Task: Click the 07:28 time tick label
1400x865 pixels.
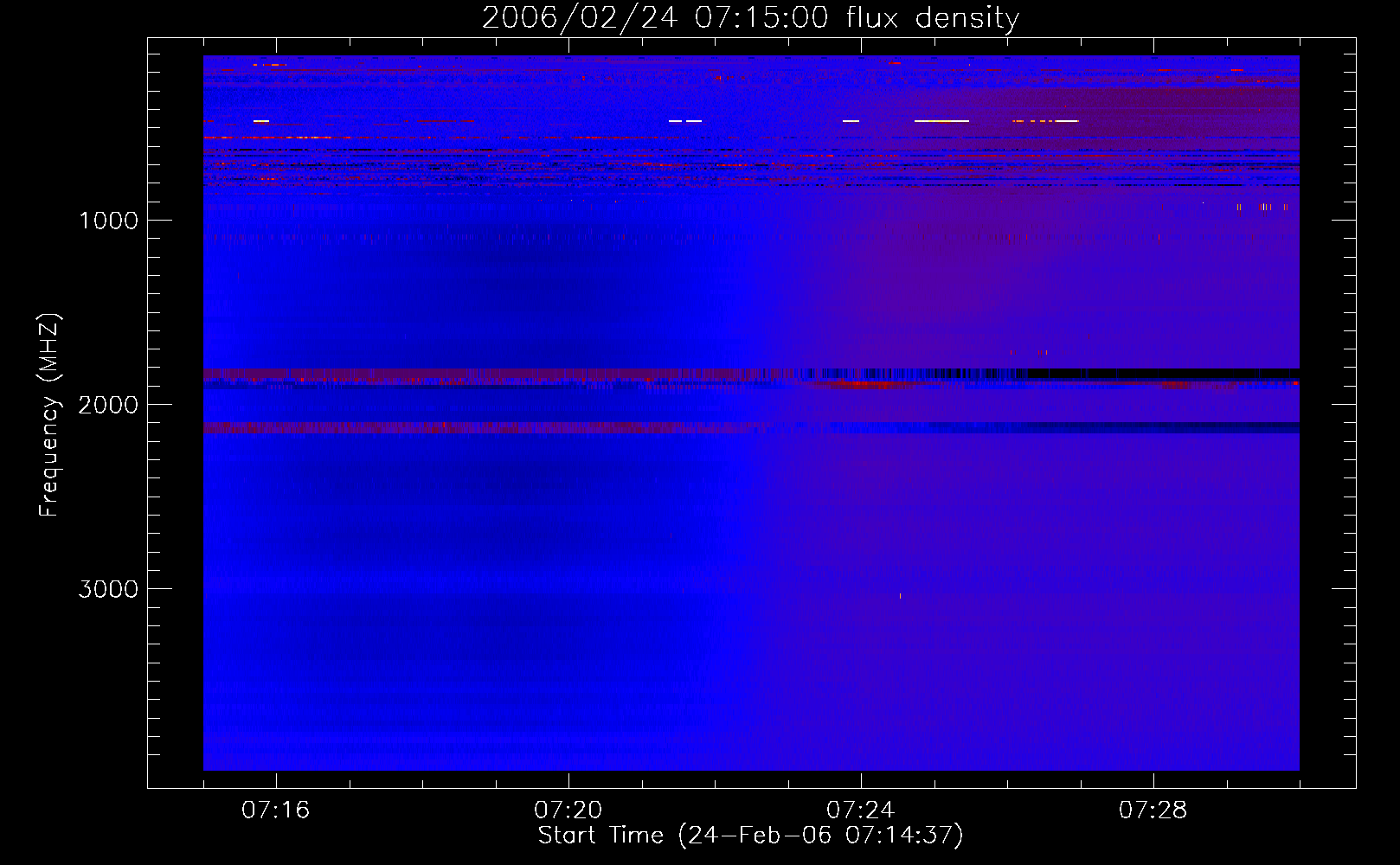Action: [x=1153, y=811]
